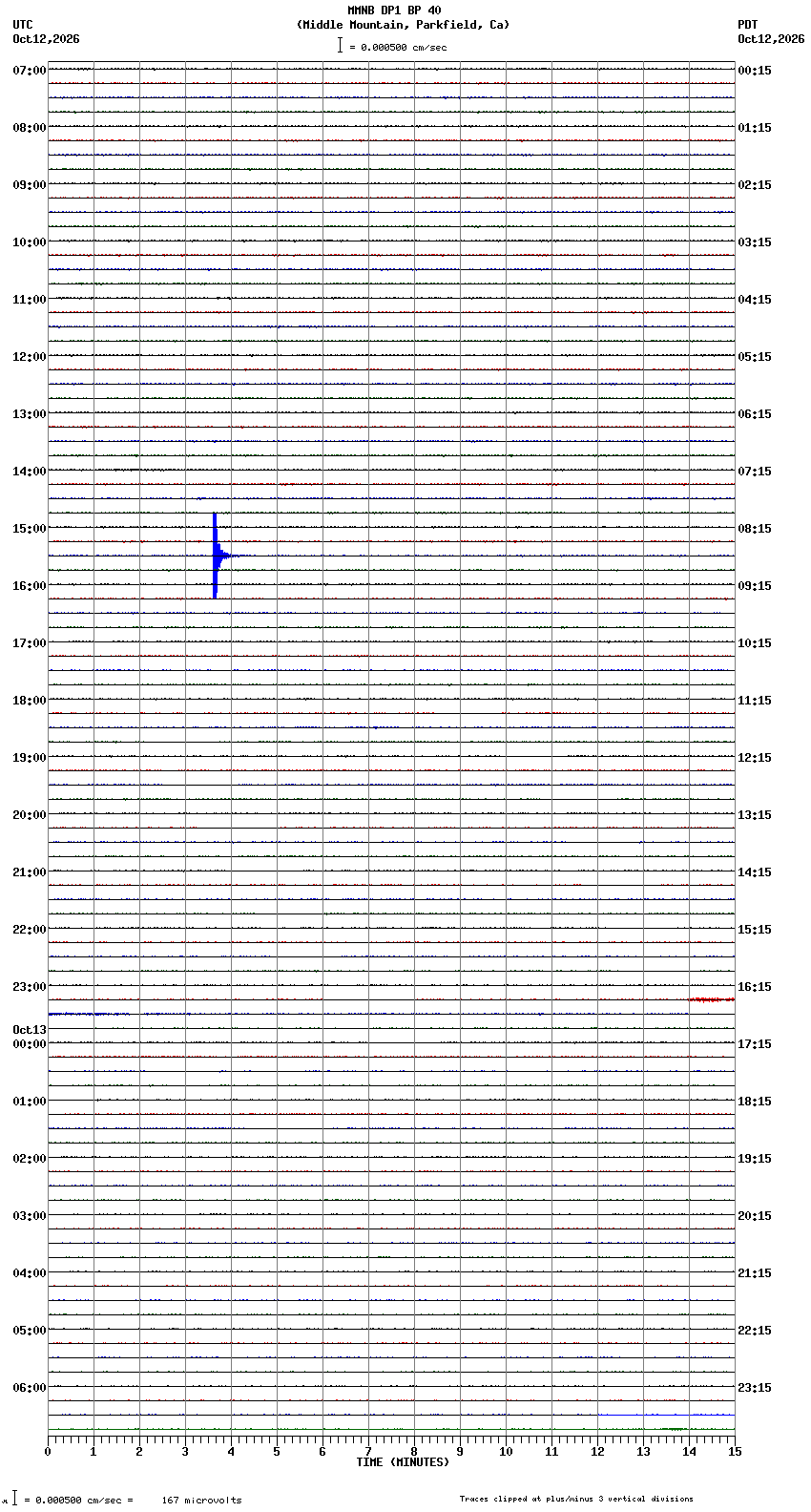Click the 05:15 PDT time label
This screenshot has width=811, height=1512.
(755, 357)
